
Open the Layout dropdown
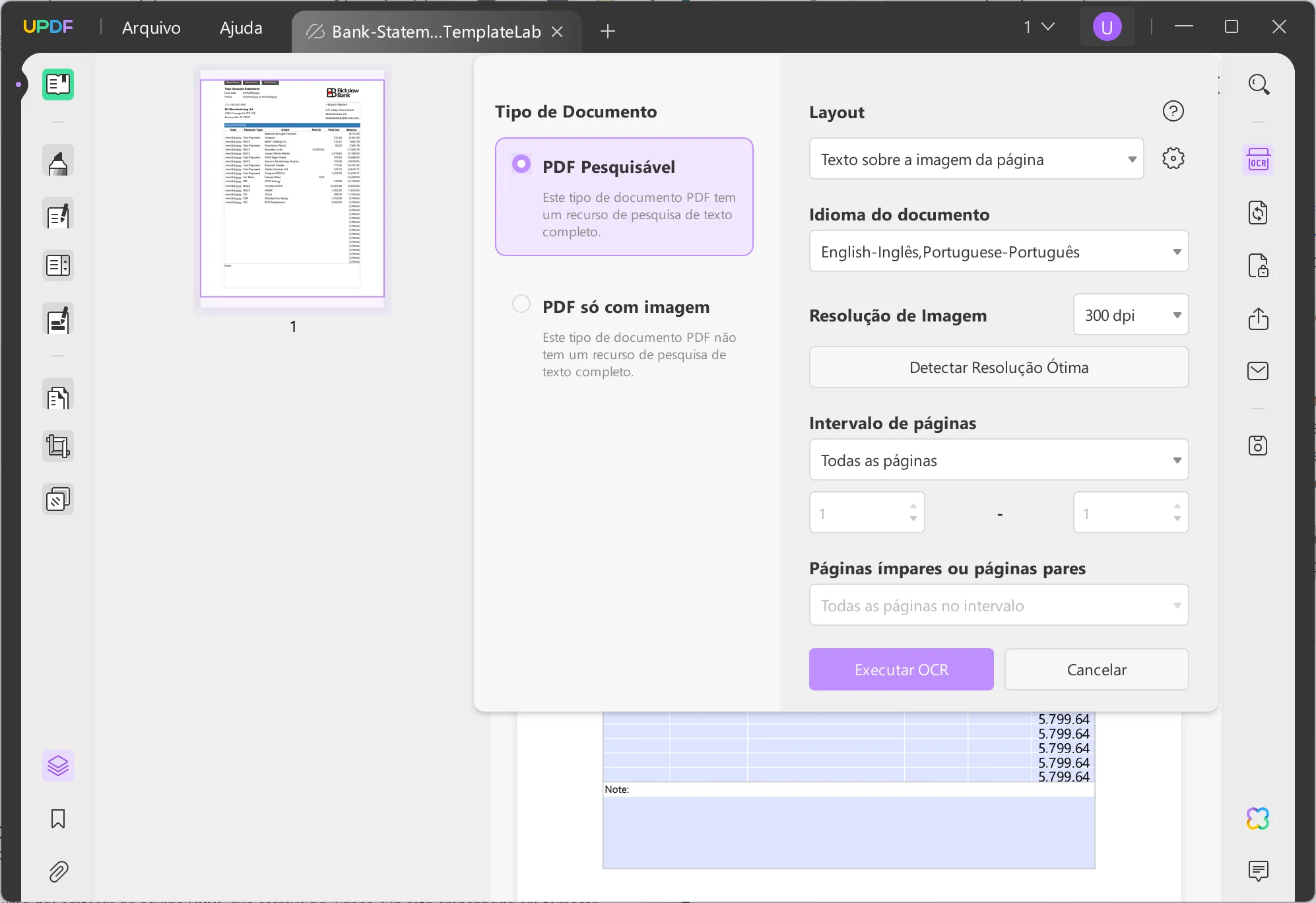pos(976,158)
